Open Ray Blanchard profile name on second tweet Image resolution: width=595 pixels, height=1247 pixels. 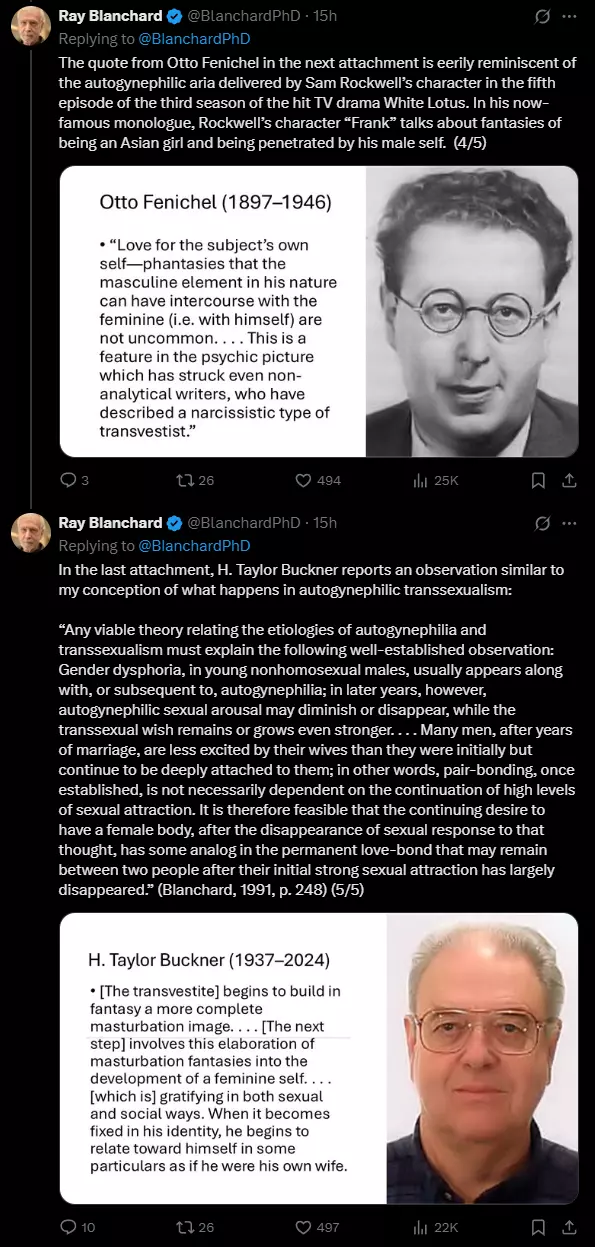(x=110, y=523)
